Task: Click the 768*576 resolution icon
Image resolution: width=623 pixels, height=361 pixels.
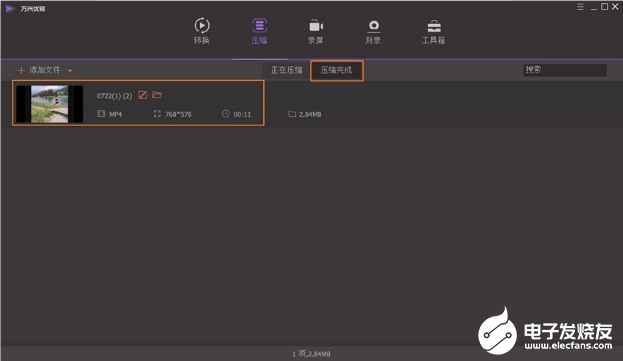Action: [157, 114]
